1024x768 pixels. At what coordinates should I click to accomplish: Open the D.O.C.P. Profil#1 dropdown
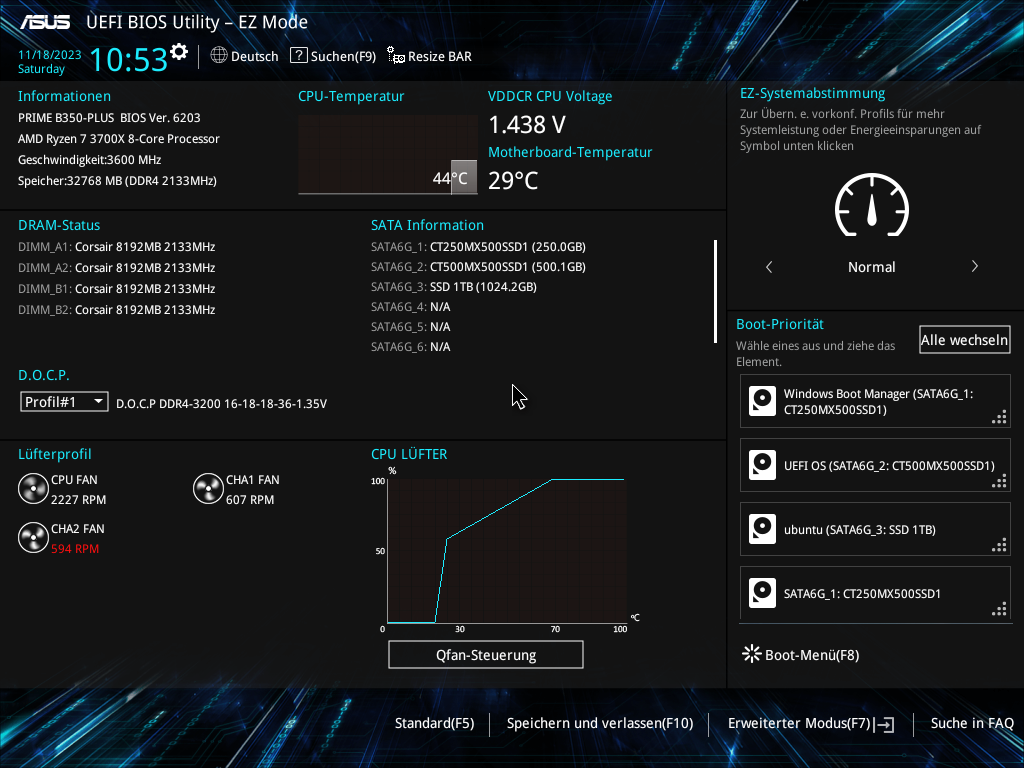tap(64, 402)
